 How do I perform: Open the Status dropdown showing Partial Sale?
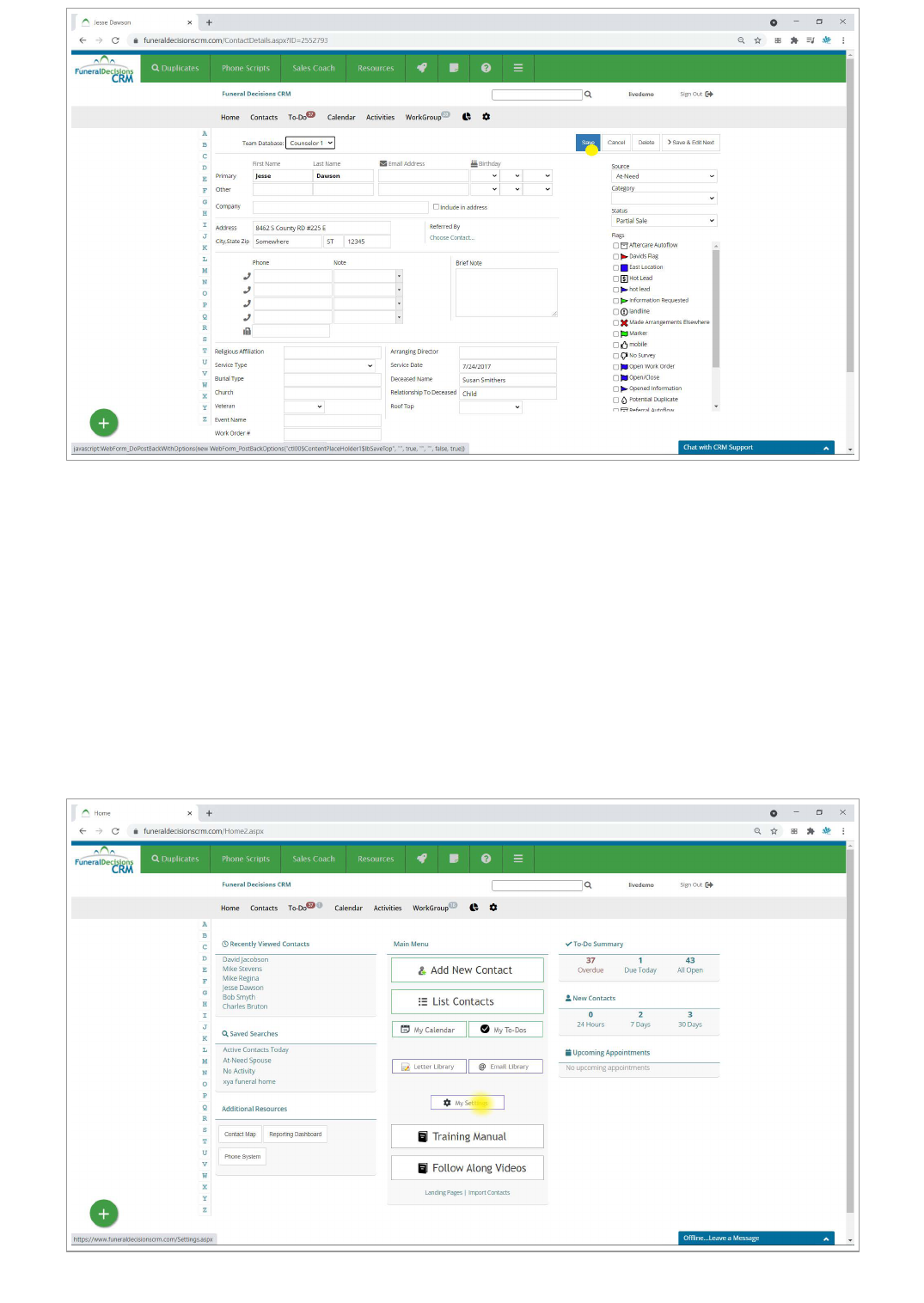point(664,221)
